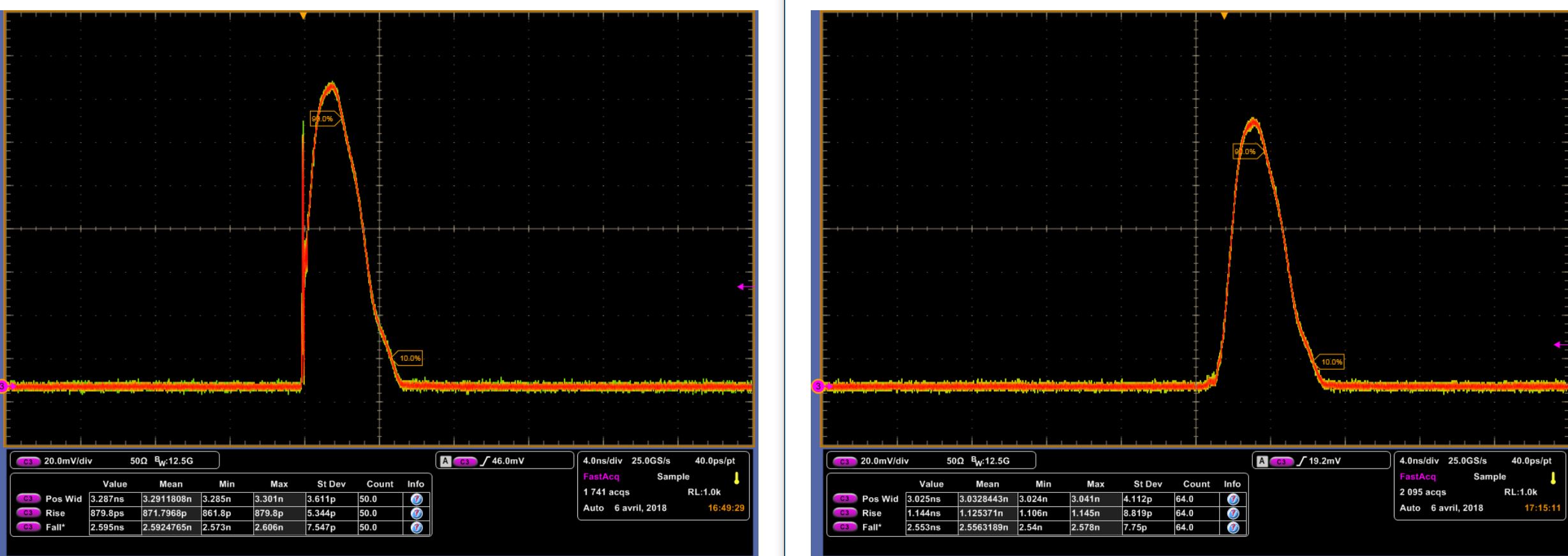Image resolution: width=1568 pixels, height=556 pixels.
Task: Click the 16:49:29 timestamp readout
Action: pos(725,508)
